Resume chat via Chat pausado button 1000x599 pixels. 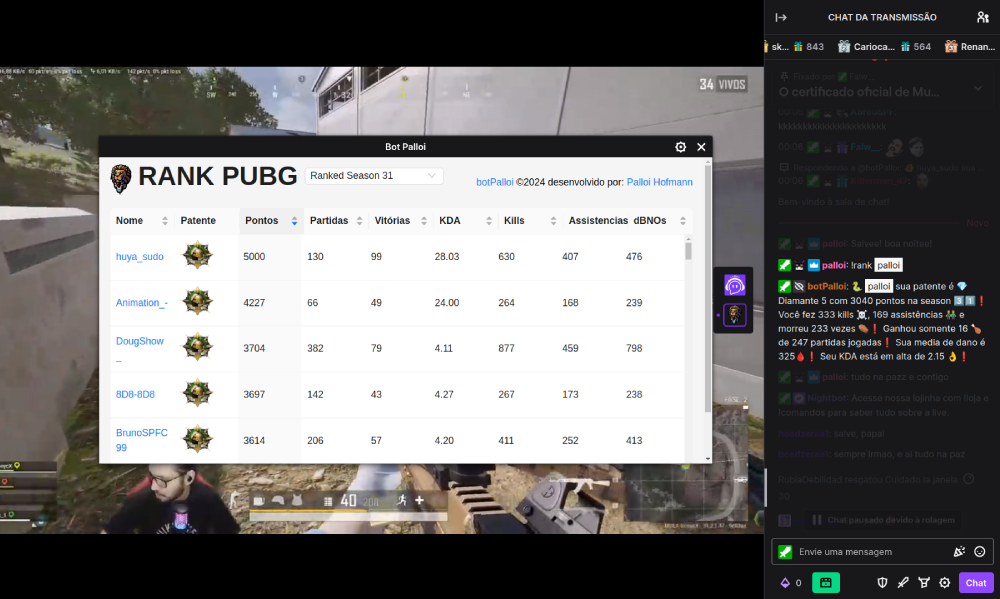pyautogui.click(x=883, y=520)
